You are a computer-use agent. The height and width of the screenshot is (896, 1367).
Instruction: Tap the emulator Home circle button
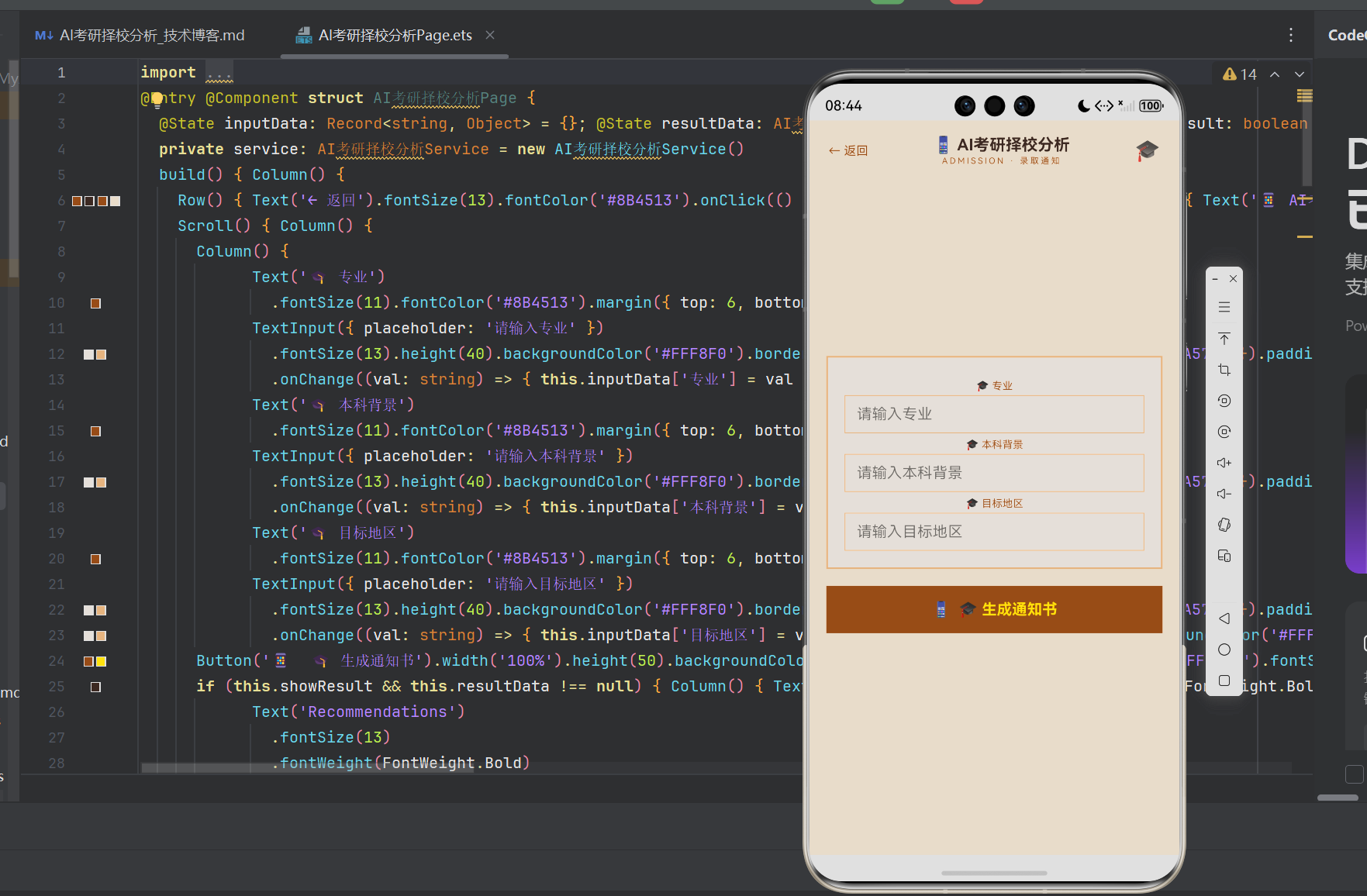[x=1224, y=650]
